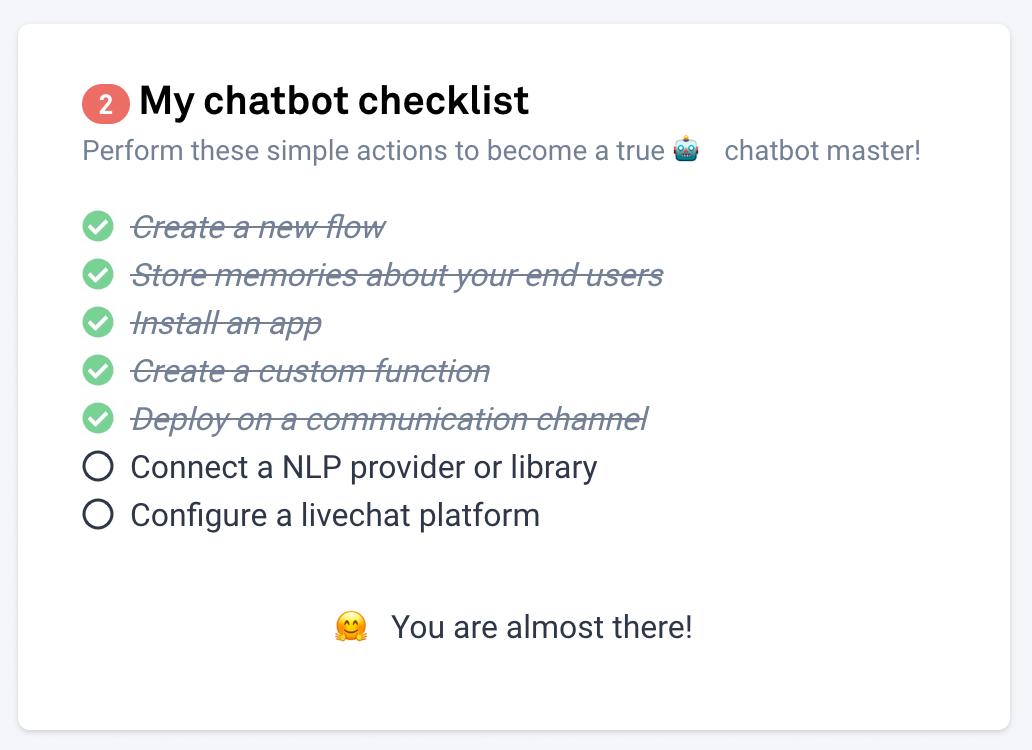Toggle the check beside Store memories about your end users
Image resolution: width=1032 pixels, height=750 pixels.
(x=98, y=274)
